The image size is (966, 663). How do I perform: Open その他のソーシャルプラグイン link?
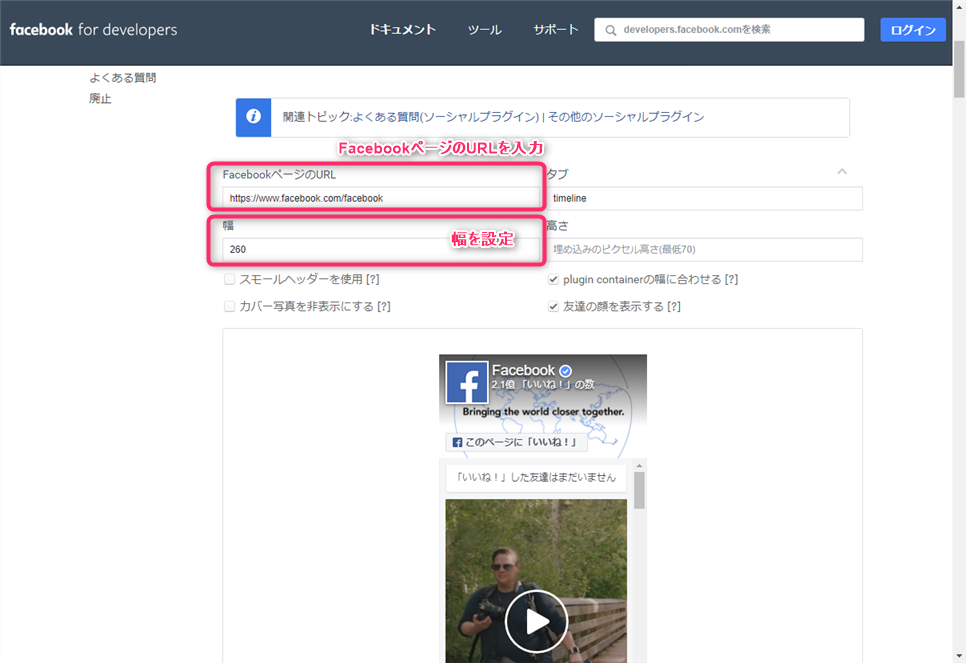click(x=625, y=117)
